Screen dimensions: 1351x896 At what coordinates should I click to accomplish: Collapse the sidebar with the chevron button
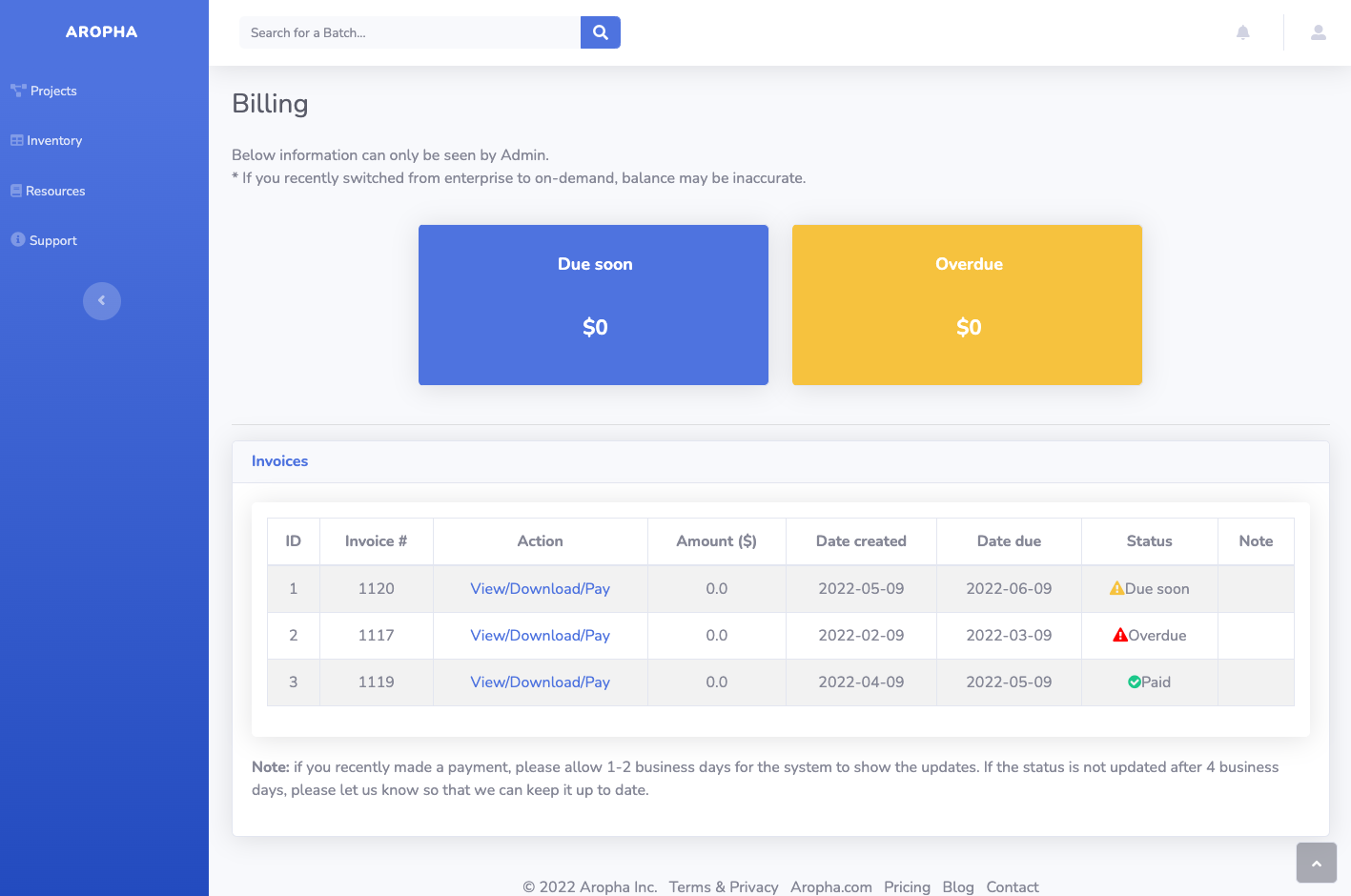point(102,300)
